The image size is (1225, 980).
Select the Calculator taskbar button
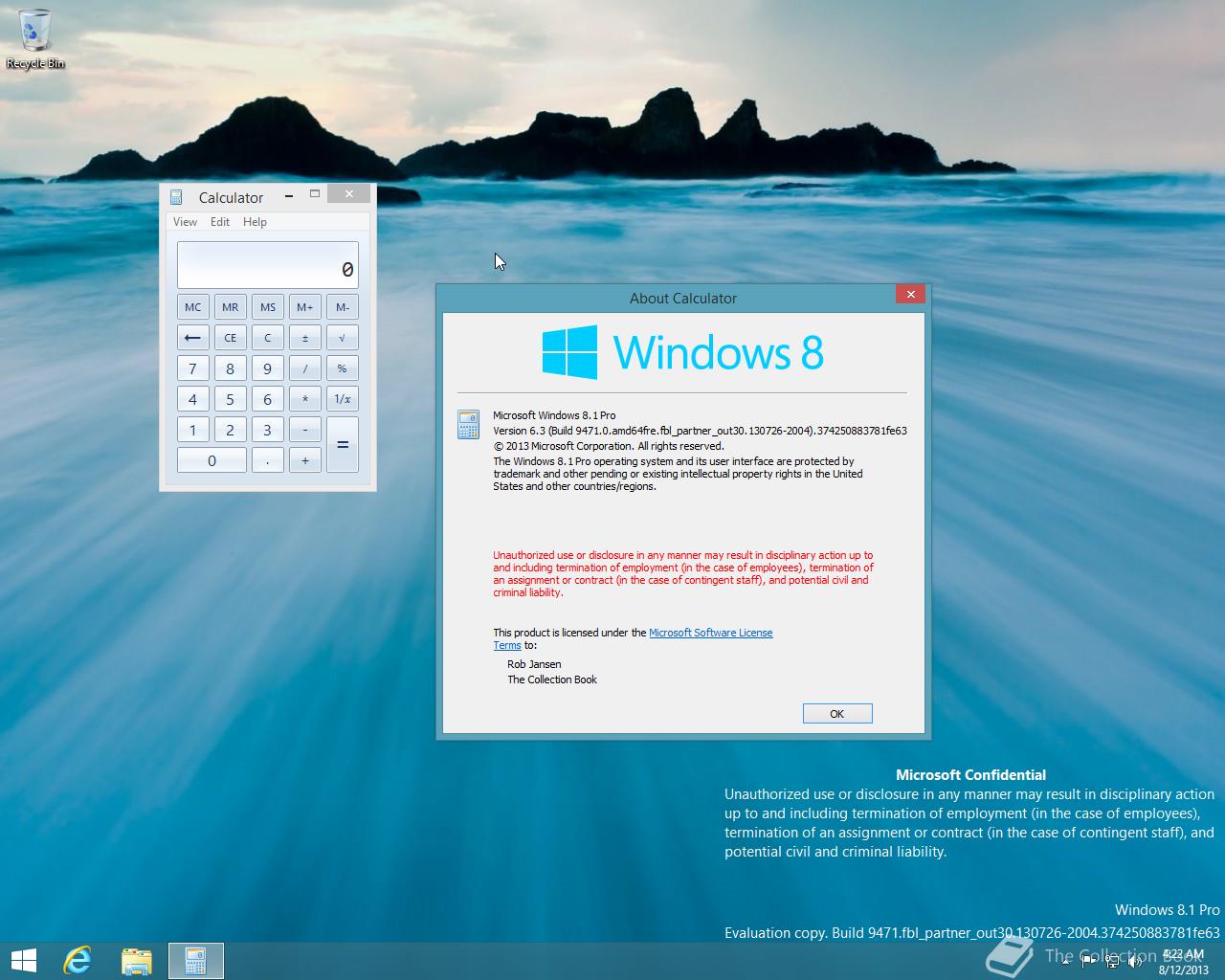[x=196, y=961]
